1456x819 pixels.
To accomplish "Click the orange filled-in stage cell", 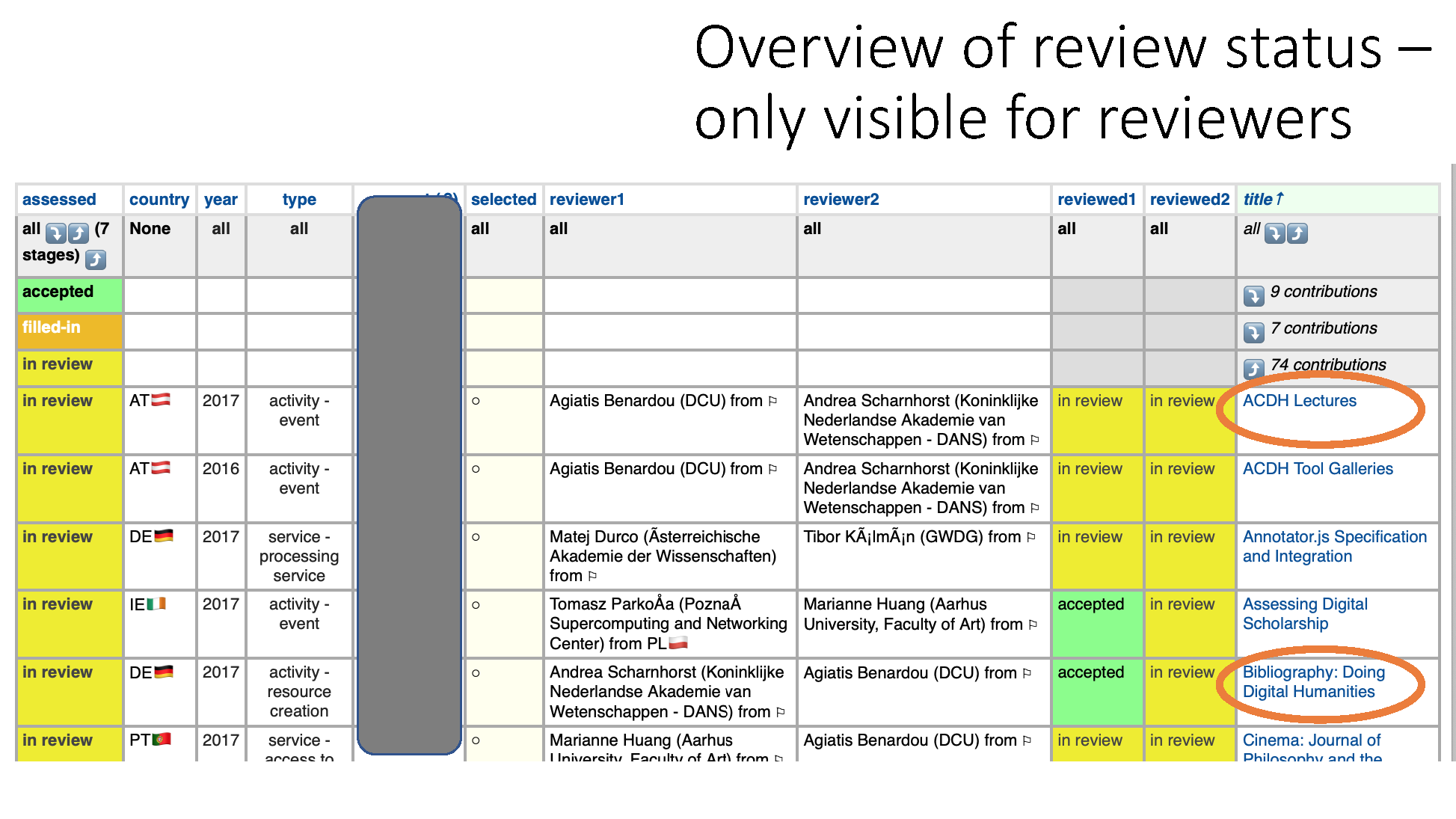I will pos(70,331).
